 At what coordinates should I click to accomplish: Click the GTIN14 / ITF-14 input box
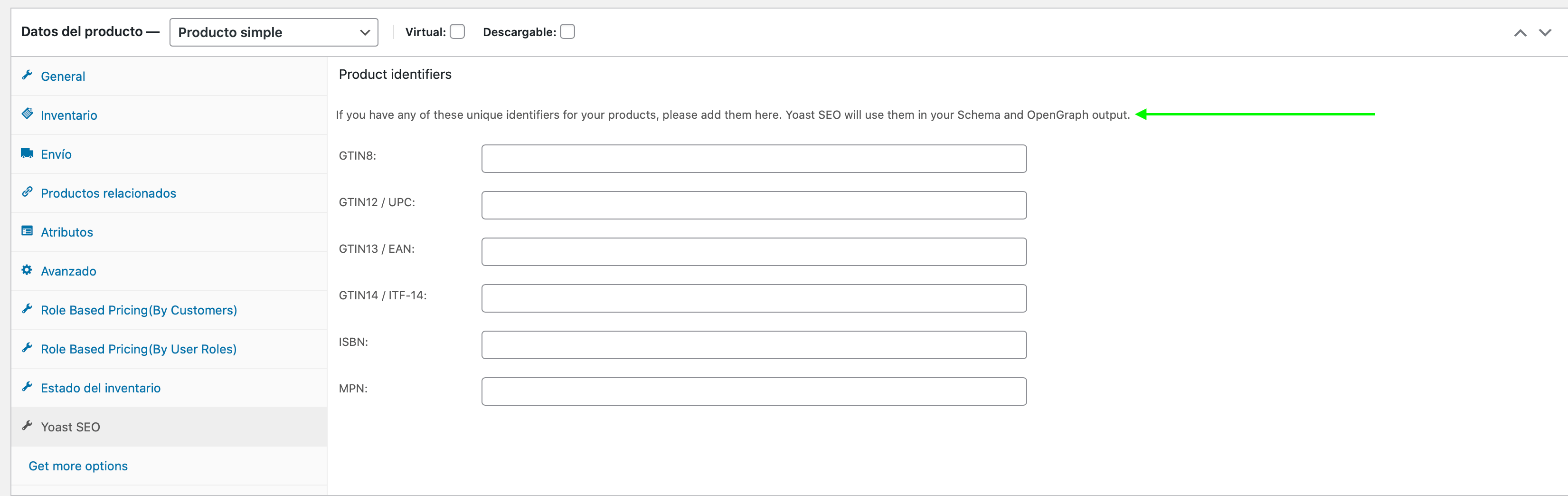pyautogui.click(x=754, y=298)
